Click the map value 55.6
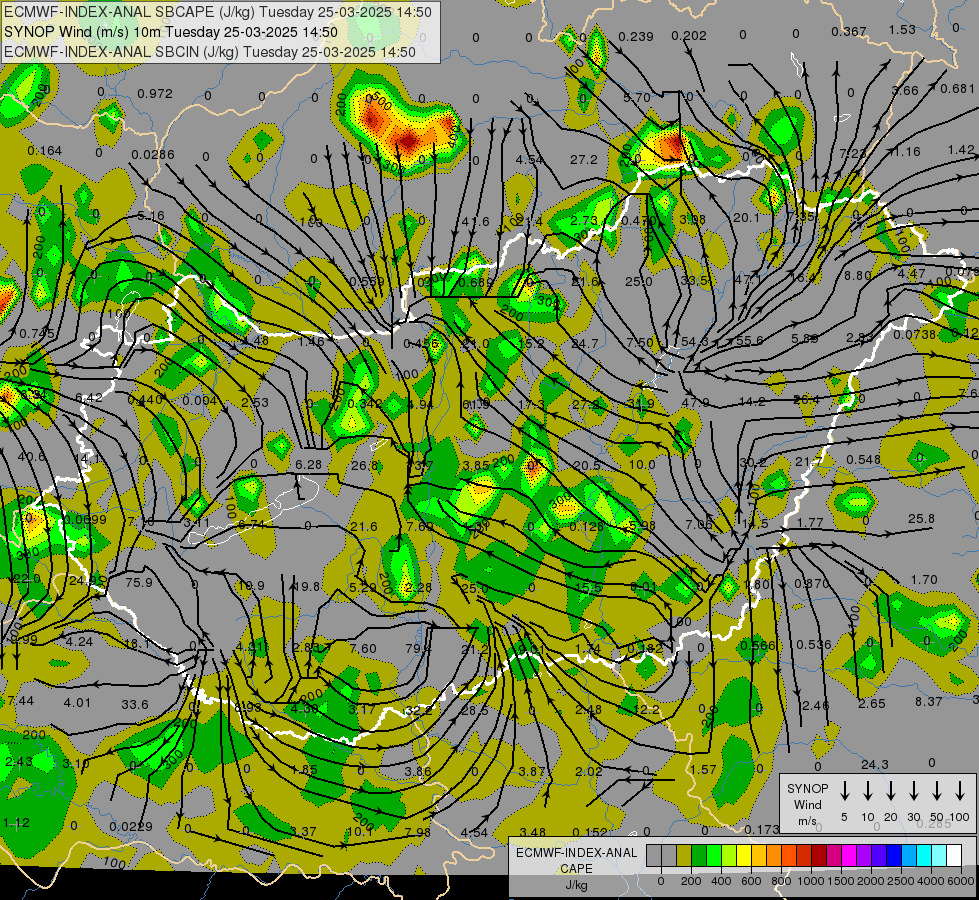 (x=749, y=340)
